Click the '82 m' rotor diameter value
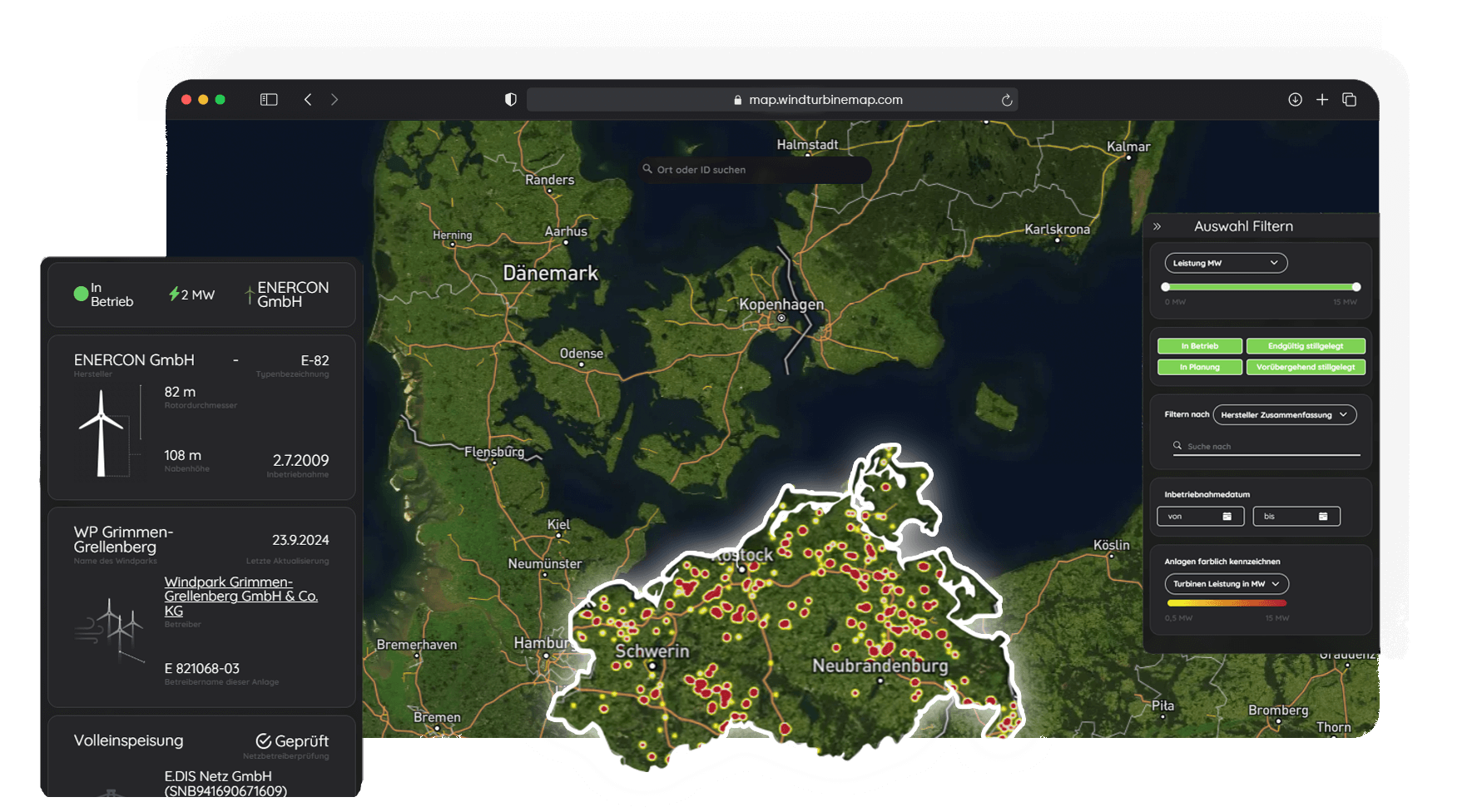Screen dimensions: 1477x812 180,392
